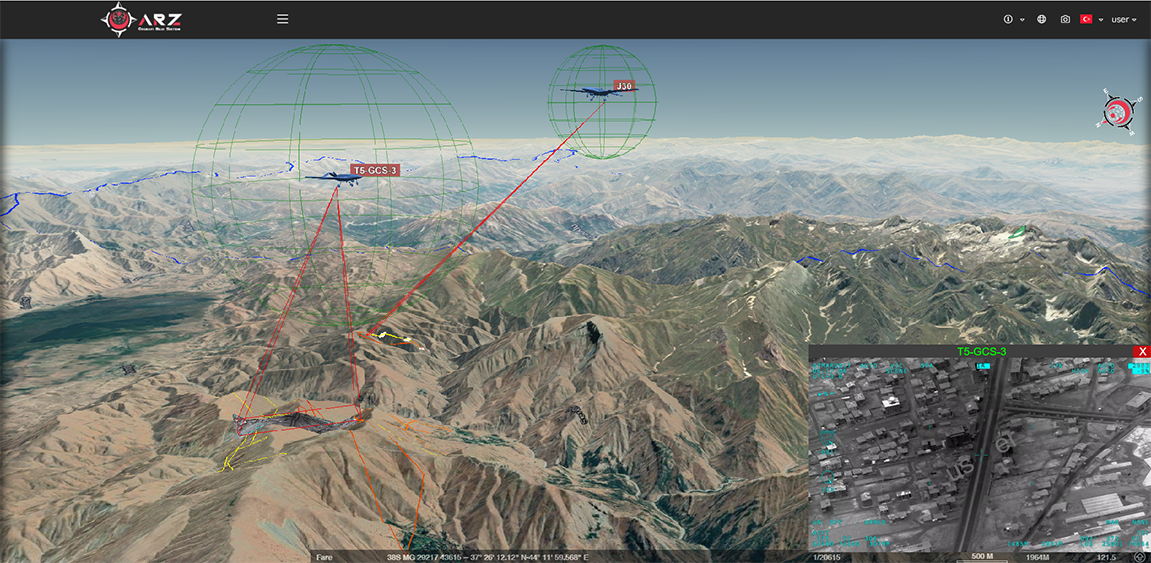Click the icon at the status bar's right end
This screenshot has height=563, width=1151.
(1139, 556)
